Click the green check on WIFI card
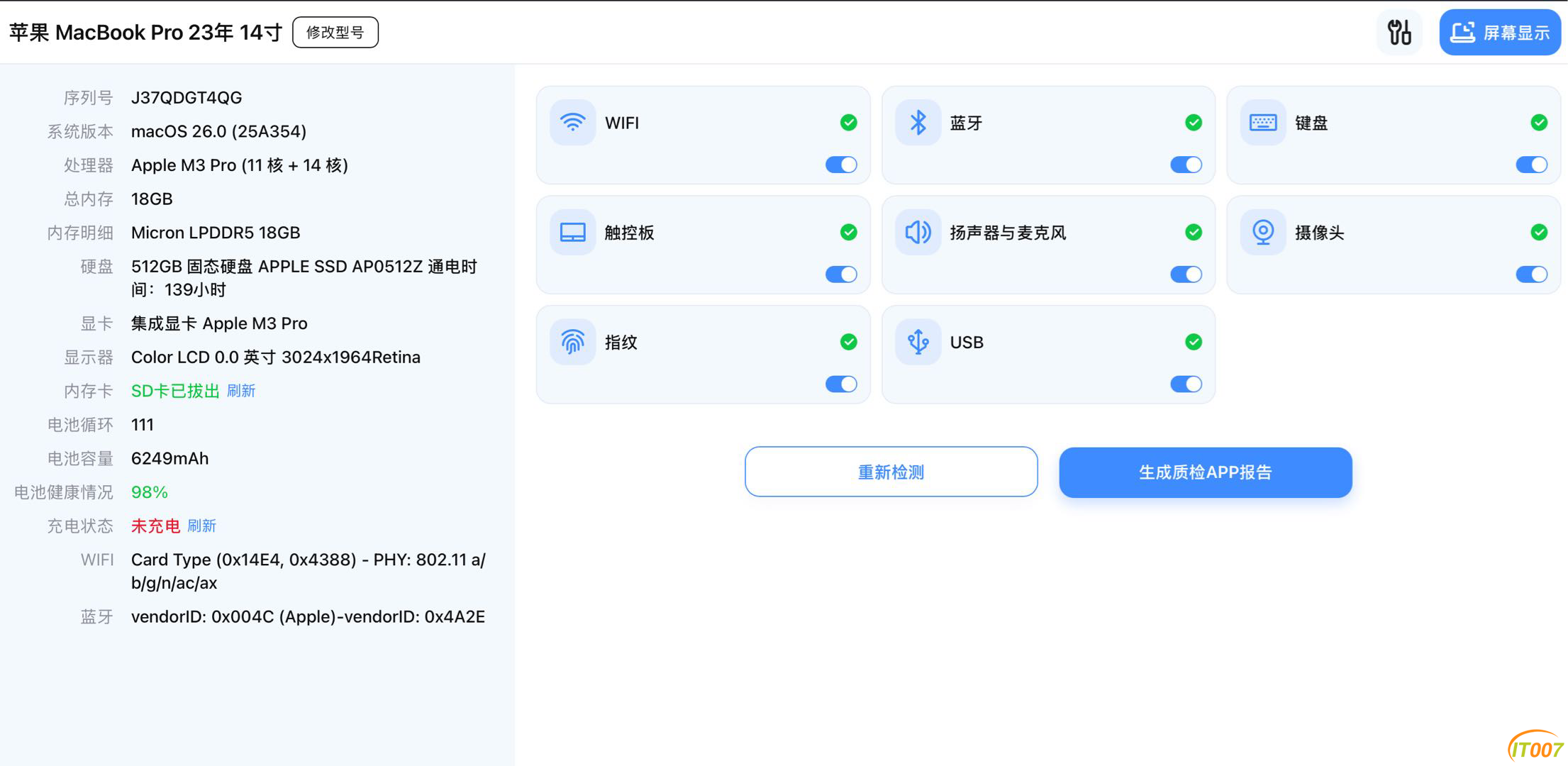Image resolution: width=1568 pixels, height=766 pixels. 848,123
